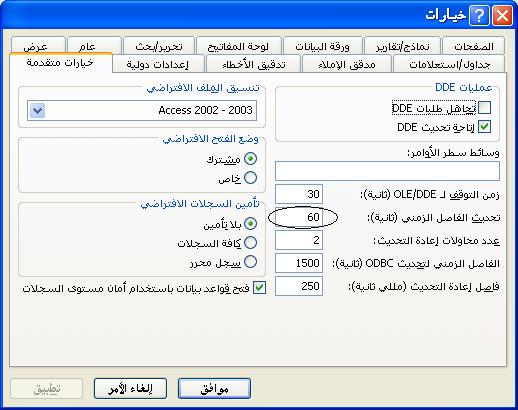Check the تجاهل طلبات DDE box
This screenshot has width=518, height=410.
(484, 108)
